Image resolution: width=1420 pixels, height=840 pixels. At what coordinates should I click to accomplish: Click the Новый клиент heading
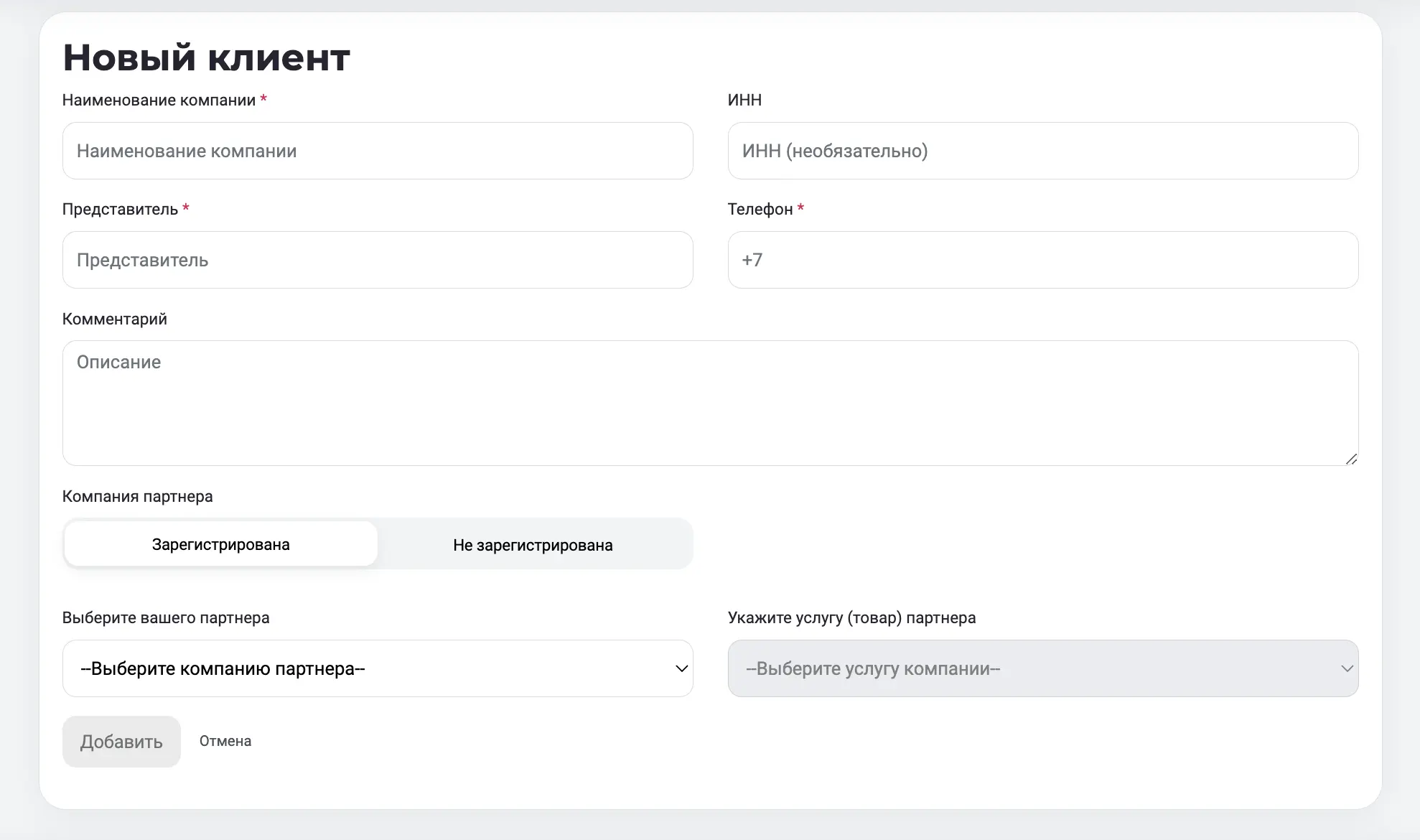coord(207,57)
